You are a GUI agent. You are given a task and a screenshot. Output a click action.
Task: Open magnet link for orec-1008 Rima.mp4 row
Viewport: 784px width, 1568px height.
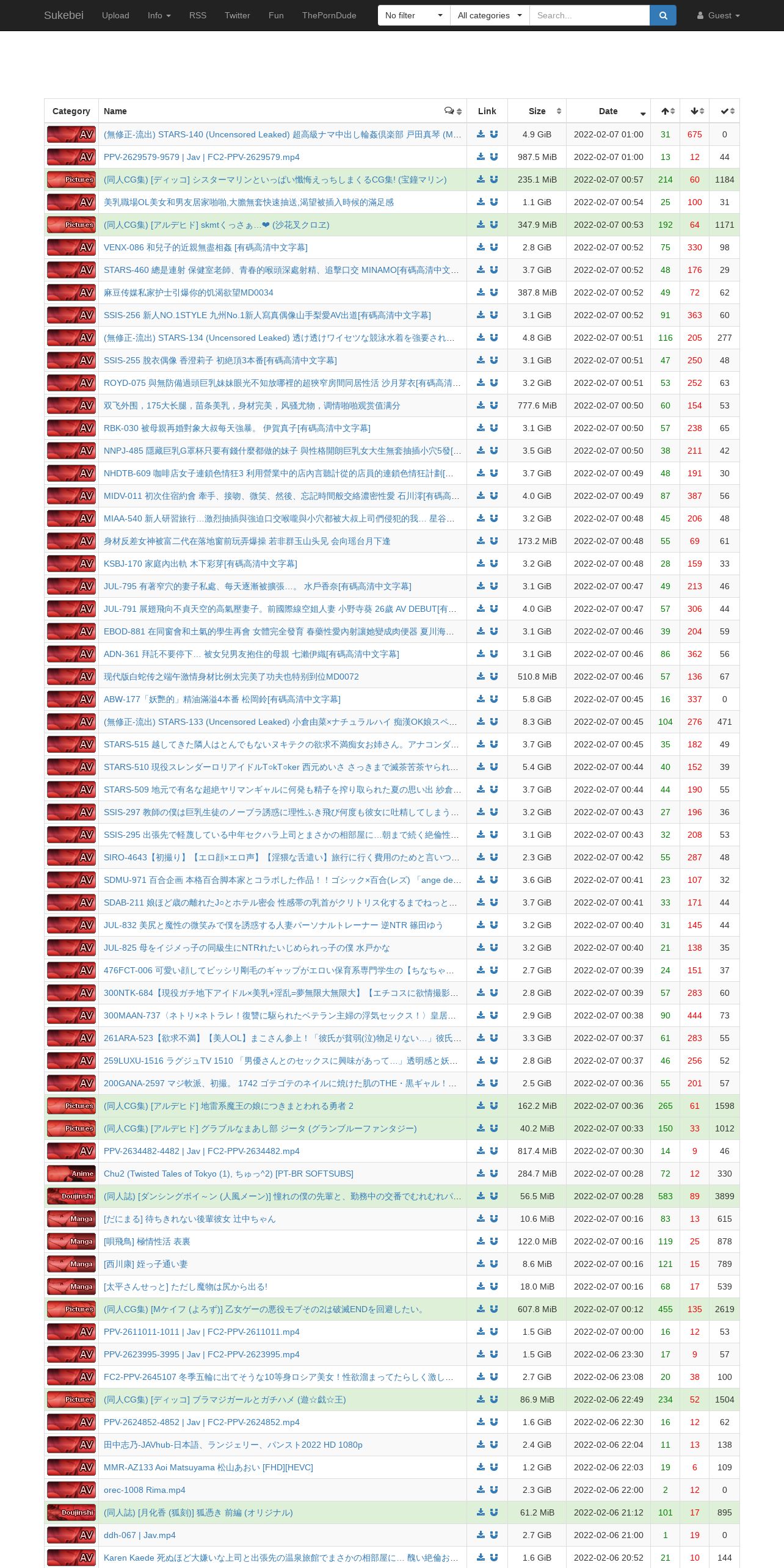coord(494,1490)
